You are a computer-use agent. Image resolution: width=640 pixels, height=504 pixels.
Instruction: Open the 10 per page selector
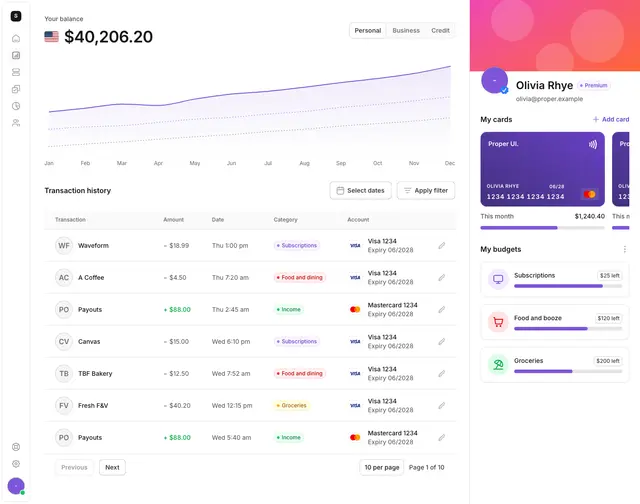pyautogui.click(x=382, y=468)
